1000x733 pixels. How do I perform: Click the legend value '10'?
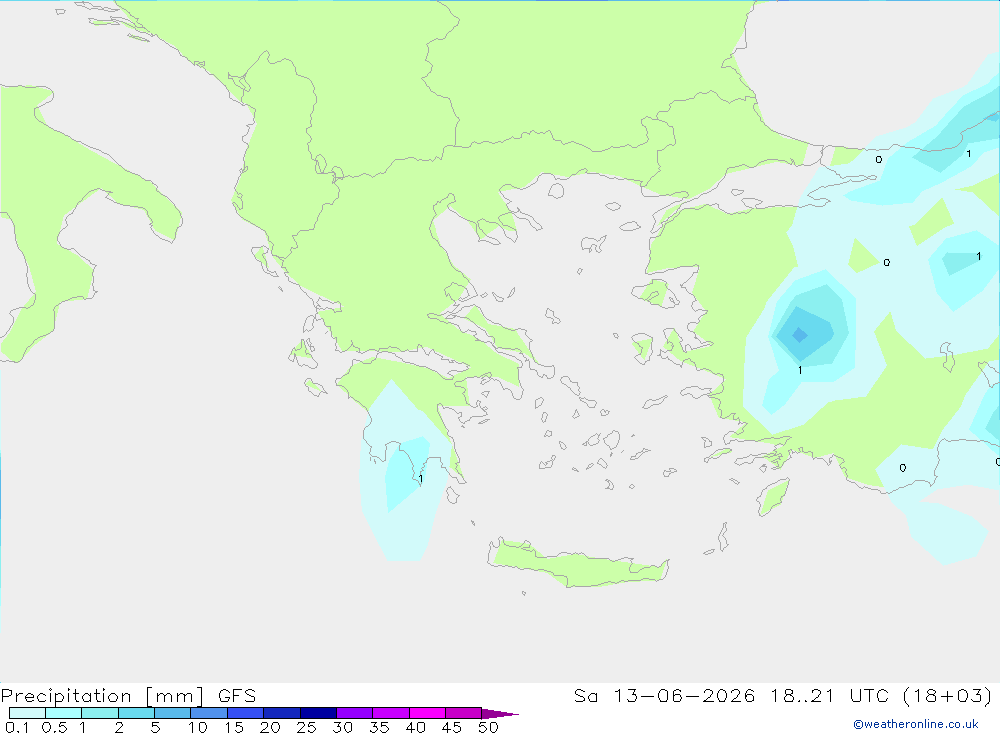tap(198, 727)
